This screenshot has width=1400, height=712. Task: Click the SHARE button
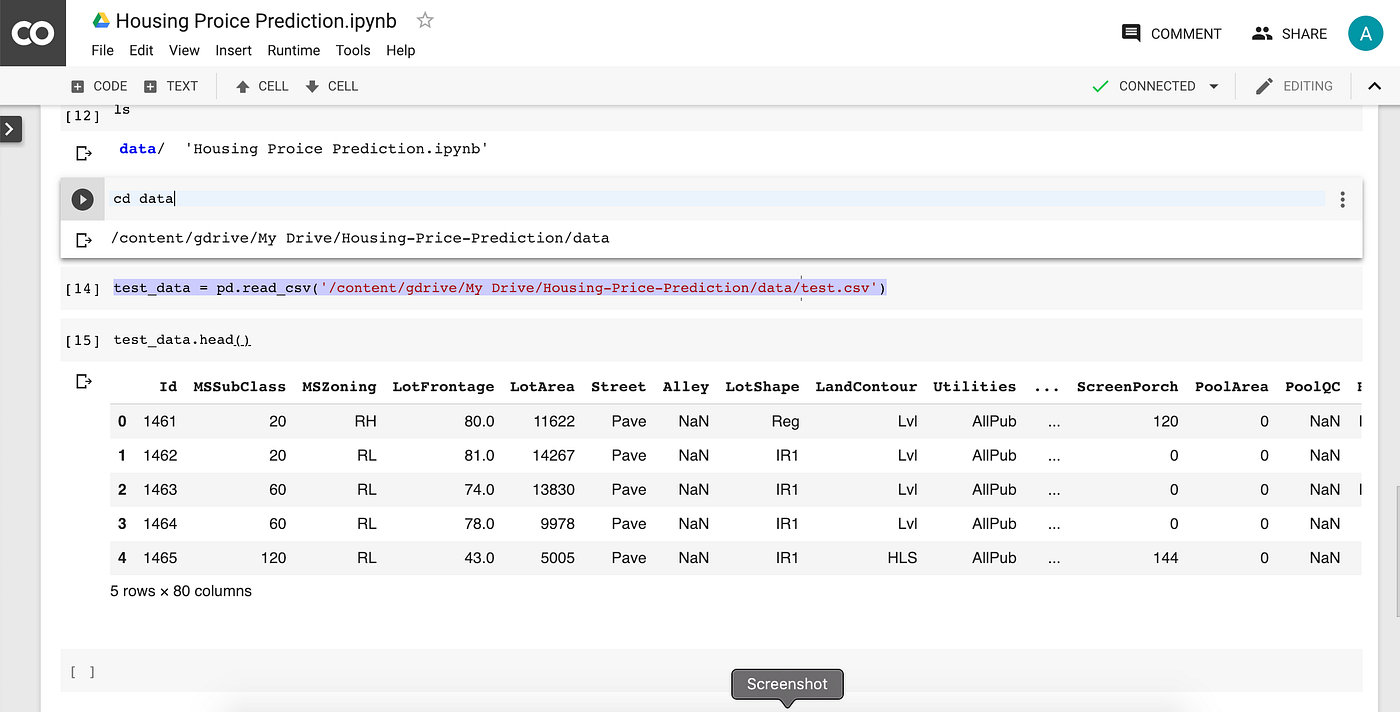coord(1289,33)
